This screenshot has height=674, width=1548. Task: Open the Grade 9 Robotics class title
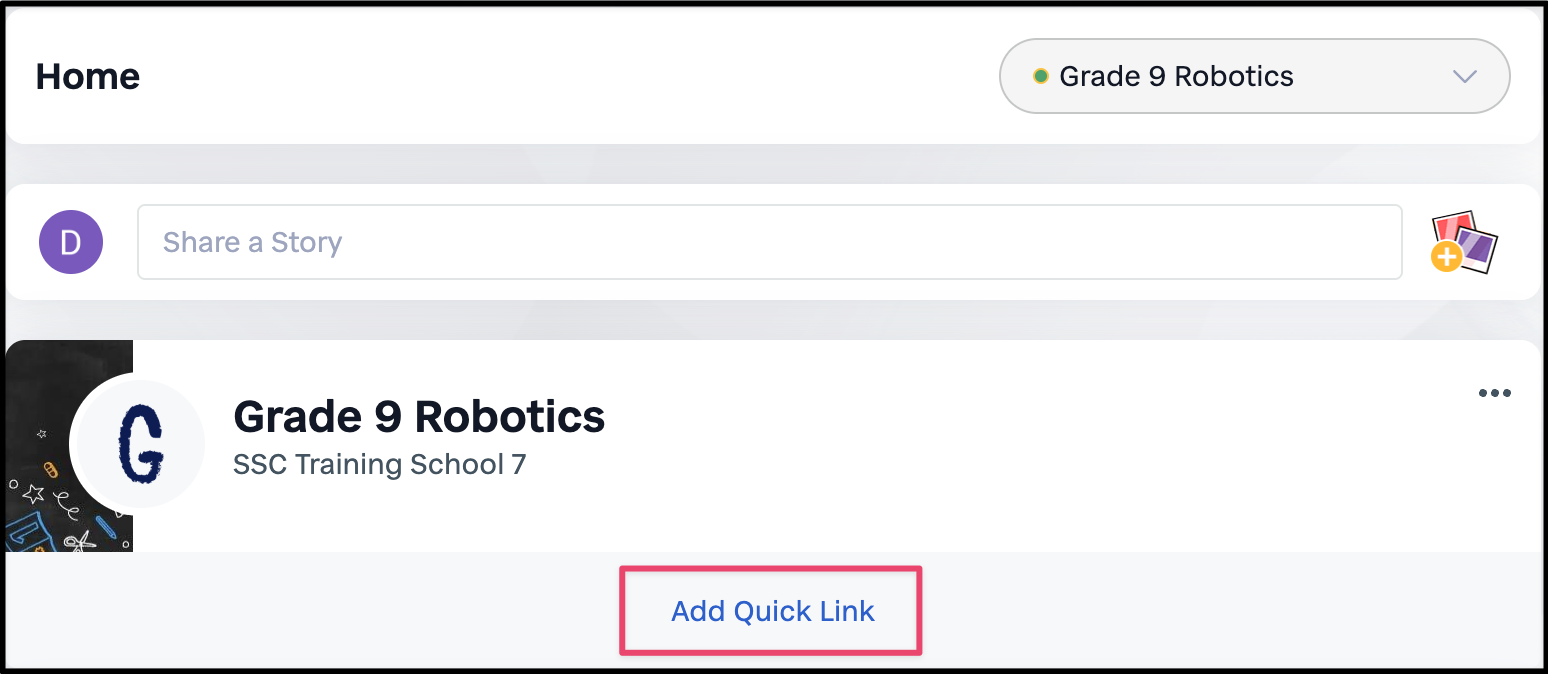(x=419, y=416)
